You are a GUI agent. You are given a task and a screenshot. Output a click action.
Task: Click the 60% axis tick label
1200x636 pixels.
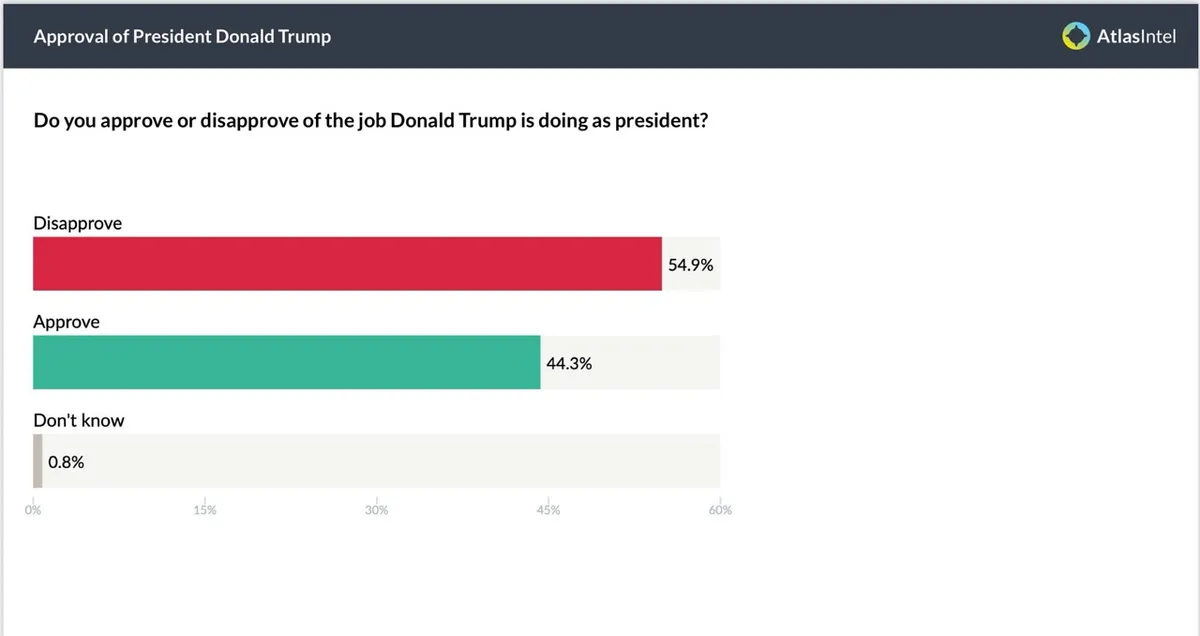click(720, 510)
